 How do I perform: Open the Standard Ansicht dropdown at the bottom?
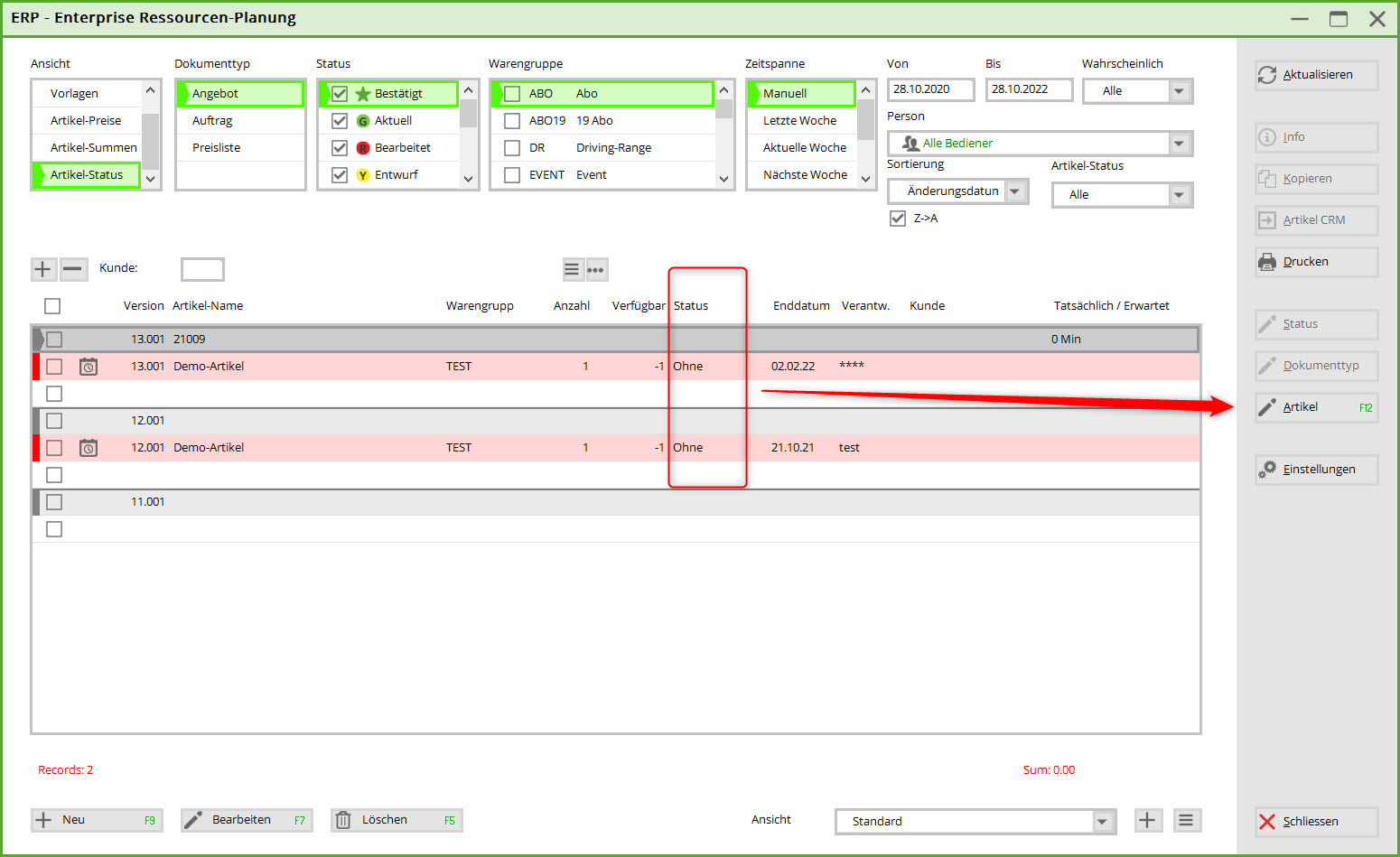pos(1102,822)
